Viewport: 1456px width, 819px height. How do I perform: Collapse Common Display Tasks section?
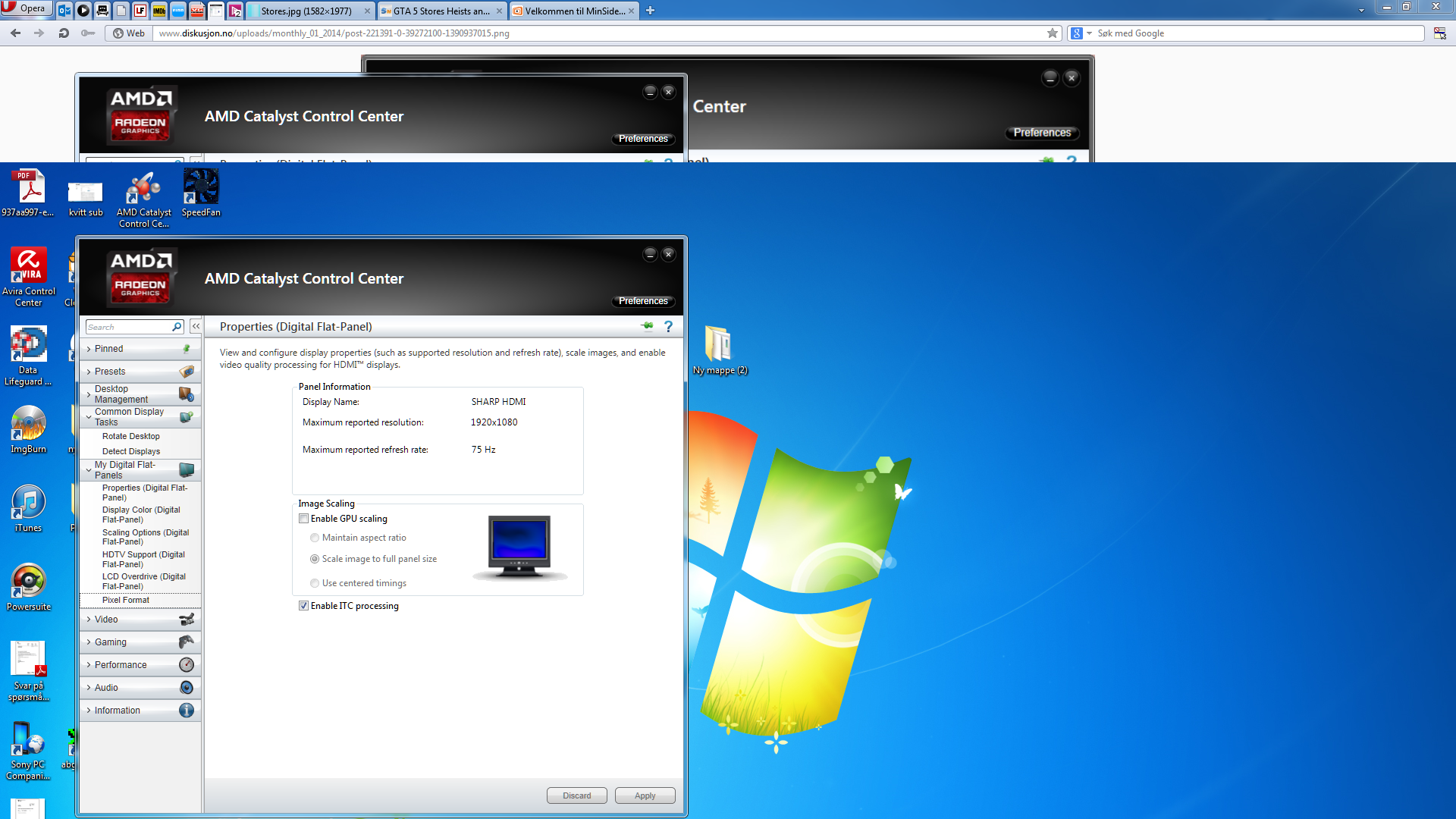point(140,417)
